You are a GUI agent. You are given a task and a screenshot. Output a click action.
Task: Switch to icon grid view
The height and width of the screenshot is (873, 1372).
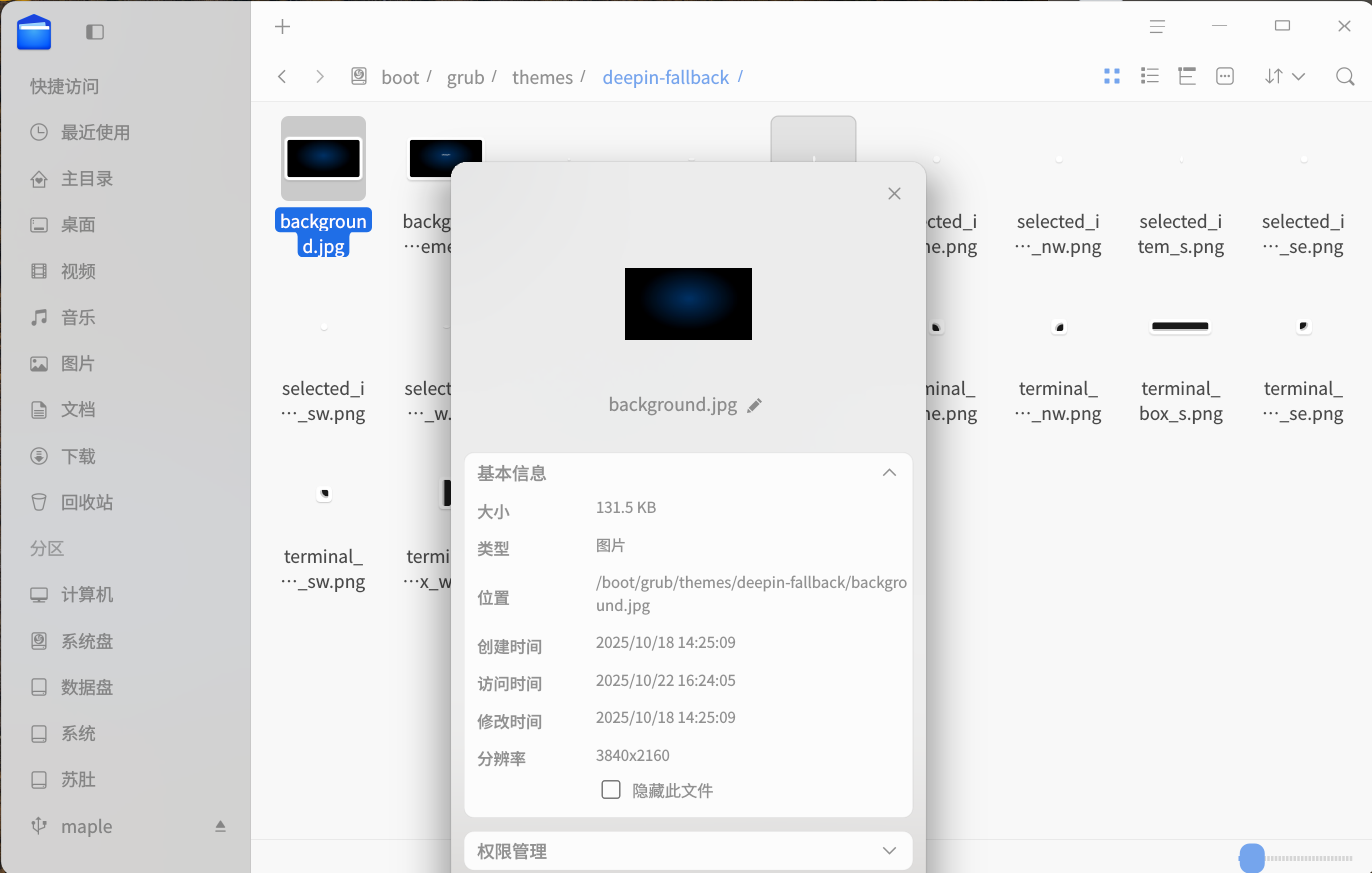click(x=1112, y=76)
